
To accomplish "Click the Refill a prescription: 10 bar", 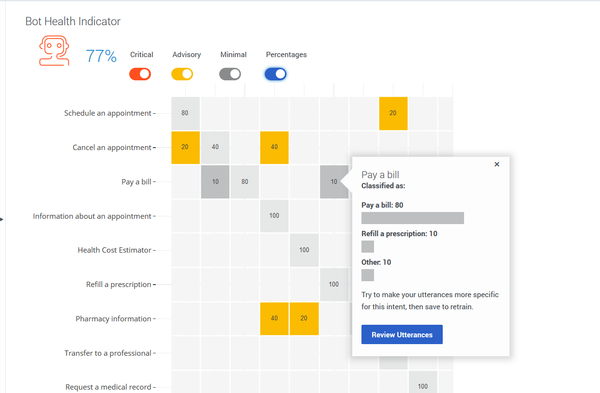I will [x=368, y=247].
